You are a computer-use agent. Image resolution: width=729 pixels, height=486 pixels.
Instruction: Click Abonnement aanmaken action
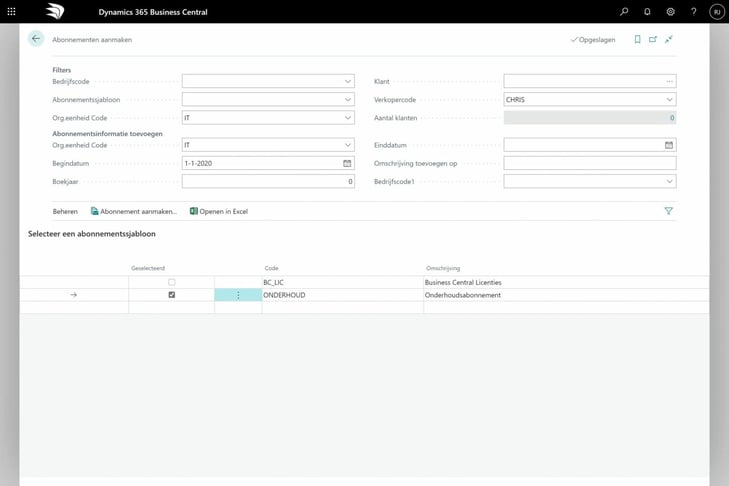(134, 212)
